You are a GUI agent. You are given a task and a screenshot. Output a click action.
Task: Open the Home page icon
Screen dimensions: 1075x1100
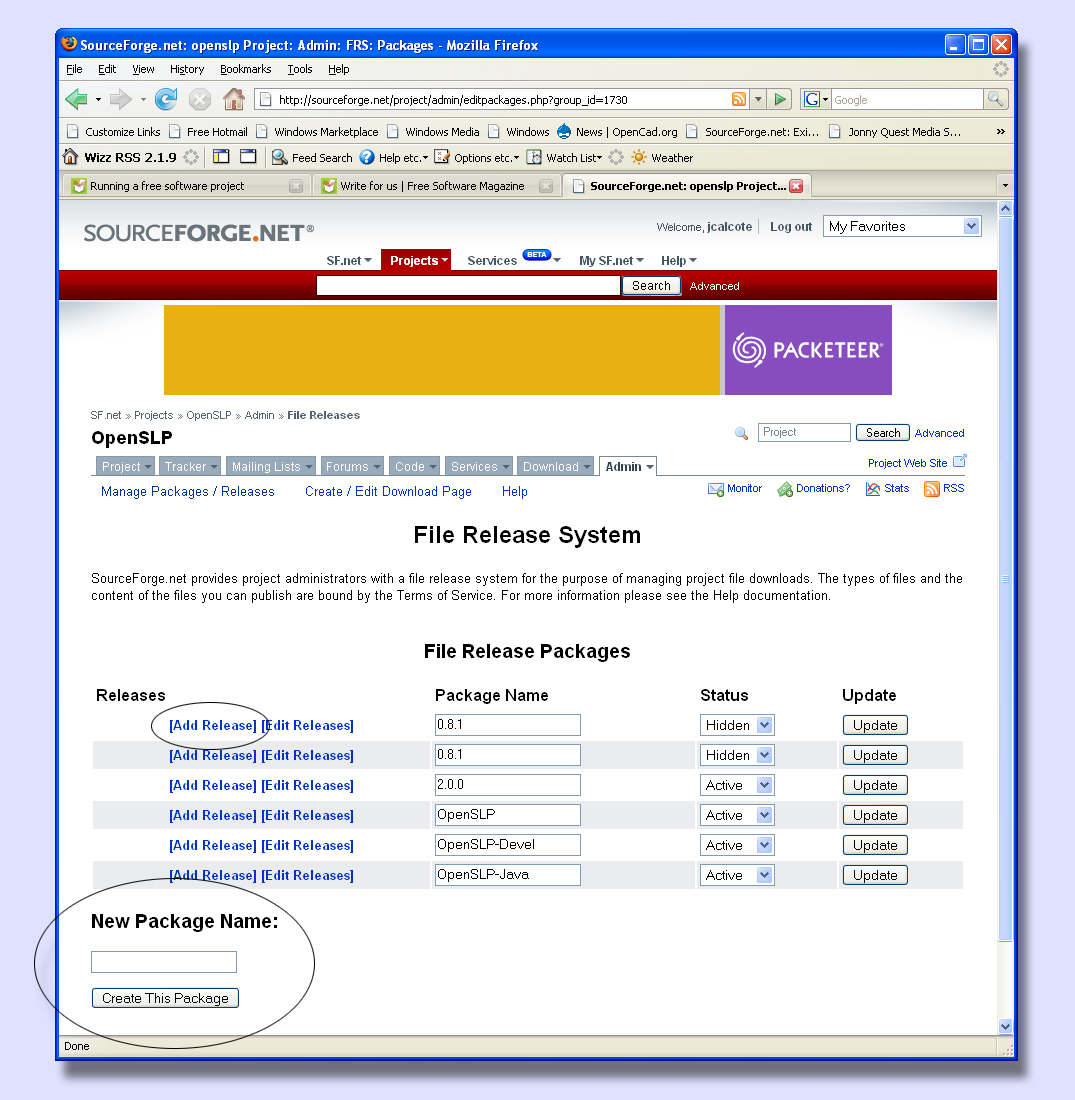pos(234,100)
